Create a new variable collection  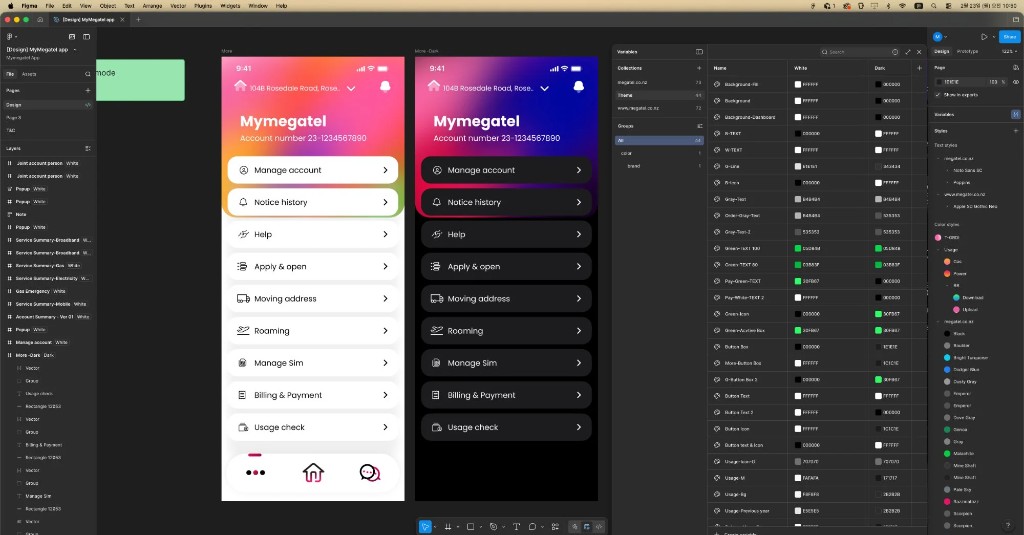699,68
